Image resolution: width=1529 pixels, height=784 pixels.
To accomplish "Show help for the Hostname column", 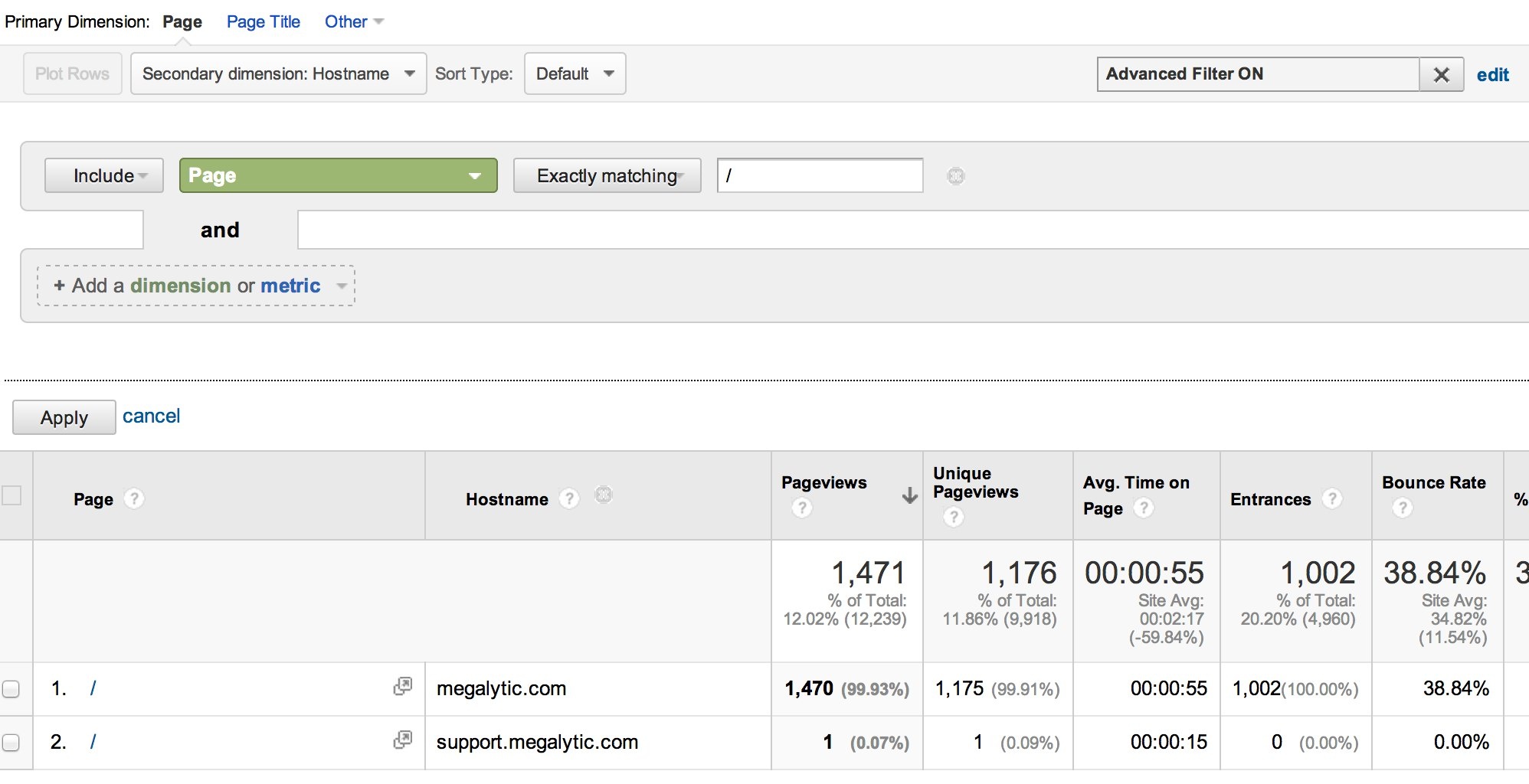I will (x=568, y=499).
